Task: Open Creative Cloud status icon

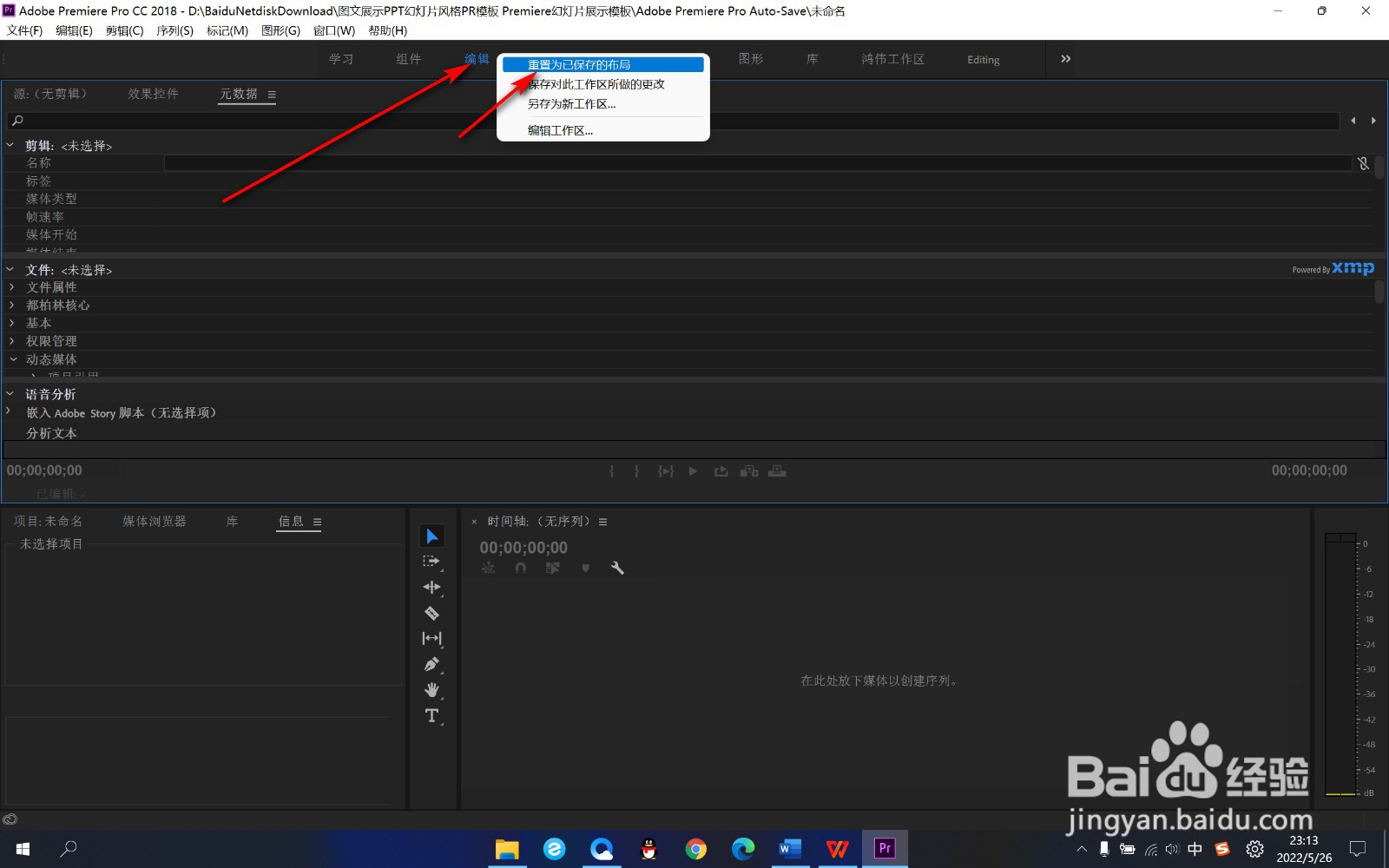Action: pyautogui.click(x=10, y=819)
